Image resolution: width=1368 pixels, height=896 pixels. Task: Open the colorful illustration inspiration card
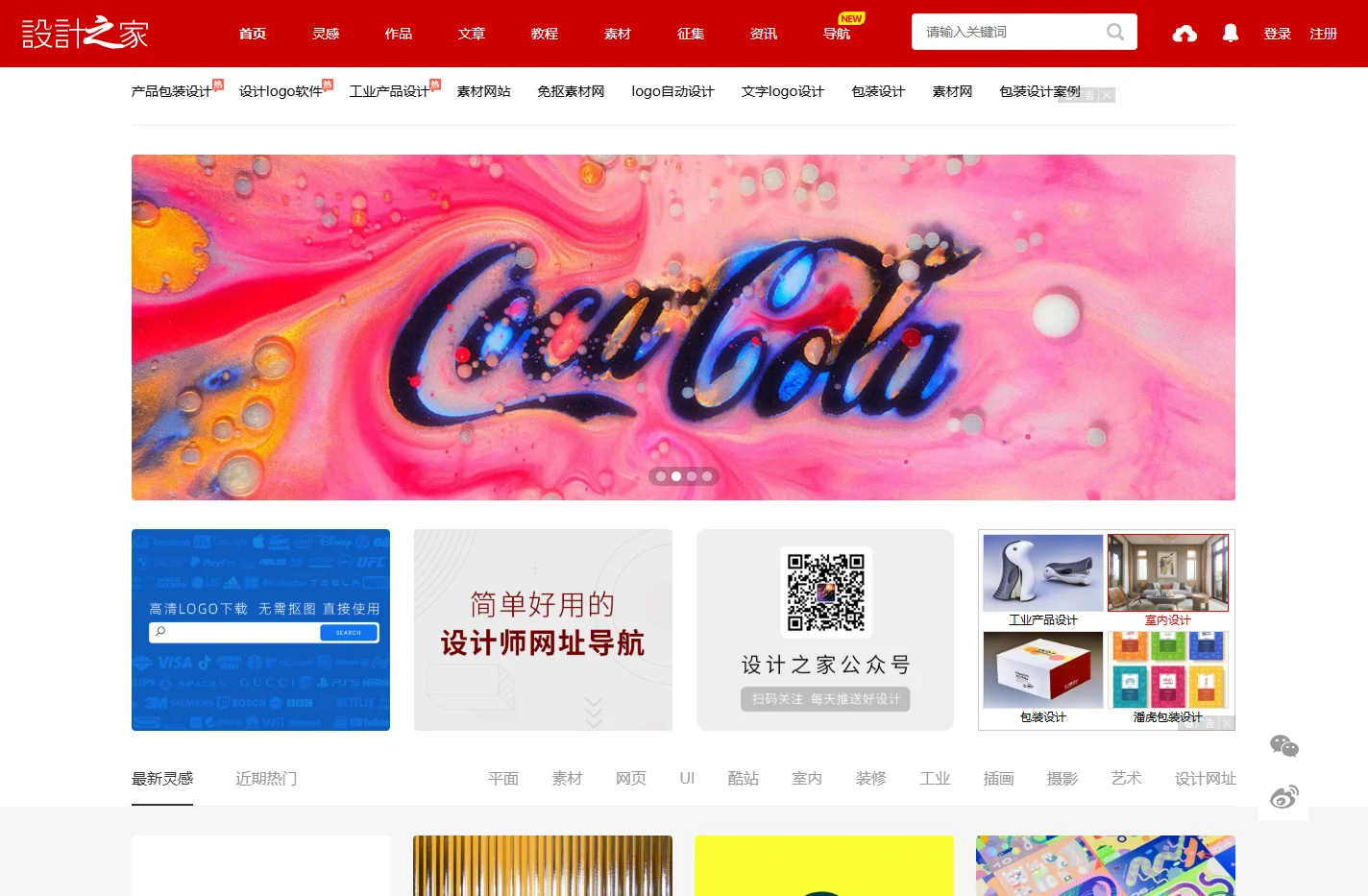(1106, 865)
